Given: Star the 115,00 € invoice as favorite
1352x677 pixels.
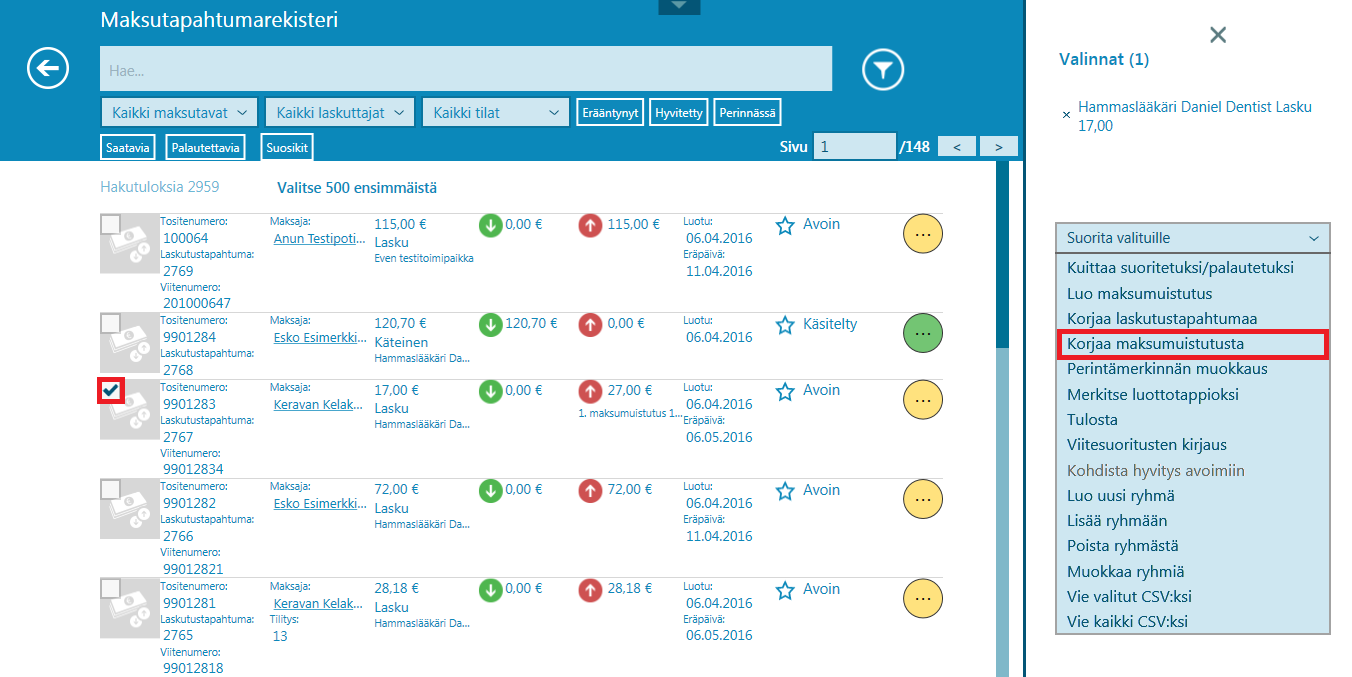Looking at the screenshot, I should (x=785, y=225).
